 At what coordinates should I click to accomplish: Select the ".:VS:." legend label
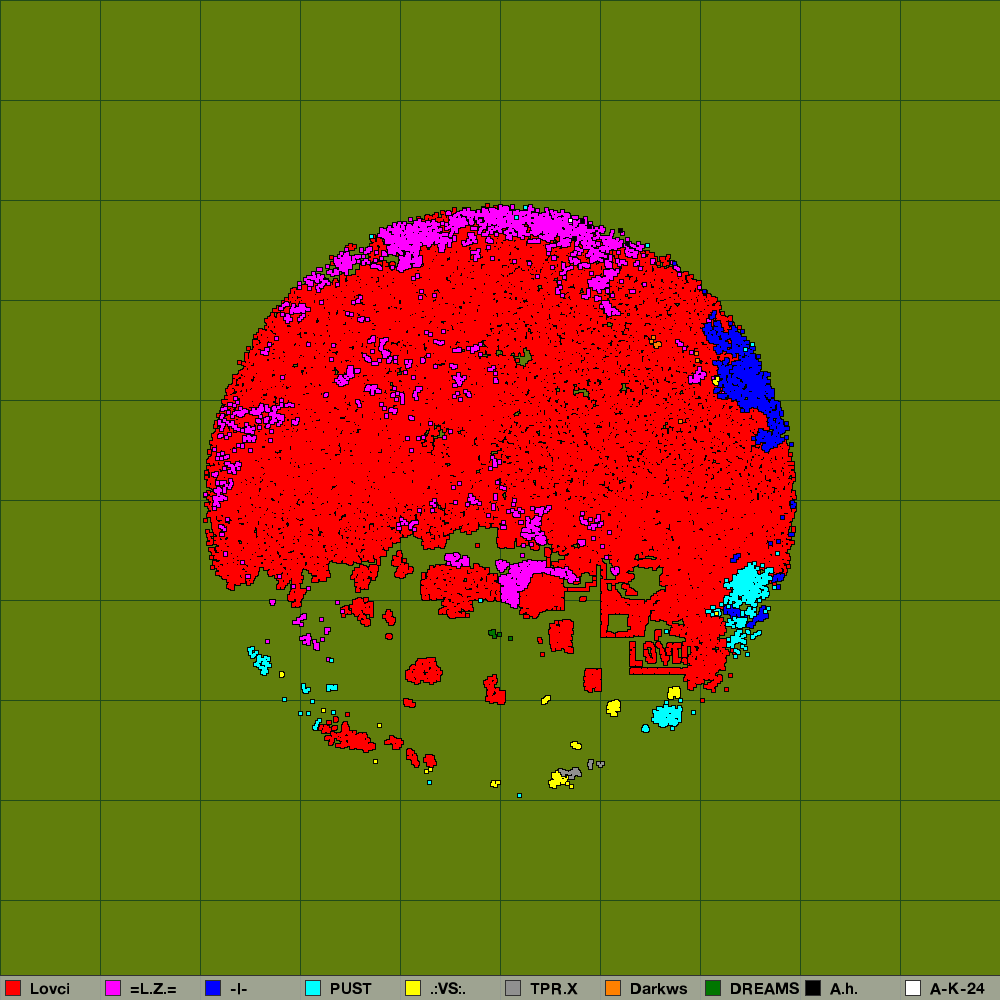[x=448, y=989]
